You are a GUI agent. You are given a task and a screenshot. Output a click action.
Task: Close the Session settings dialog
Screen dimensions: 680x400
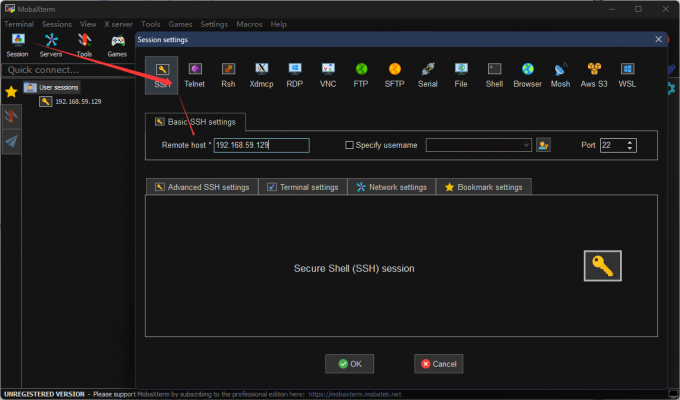point(658,39)
